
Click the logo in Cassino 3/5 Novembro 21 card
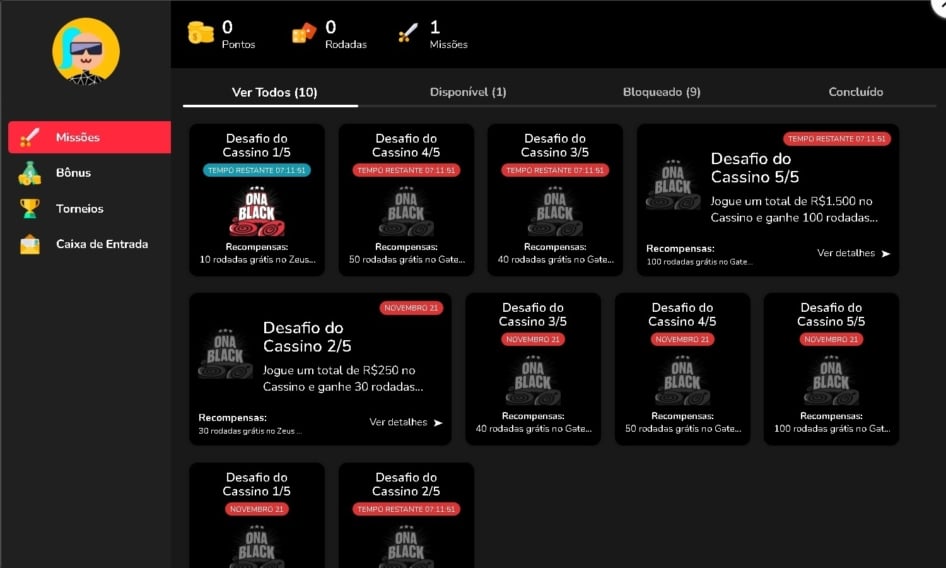[533, 380]
